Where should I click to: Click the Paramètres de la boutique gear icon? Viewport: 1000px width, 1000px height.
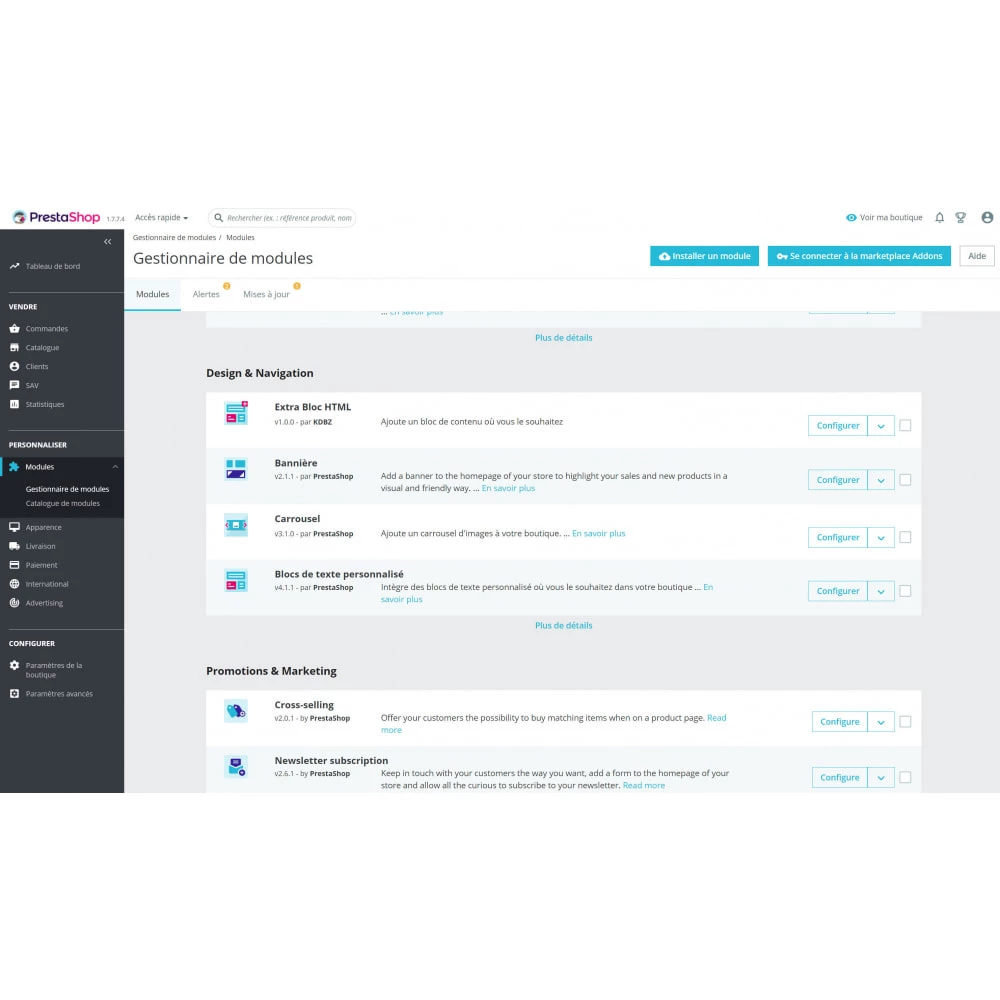[x=15, y=665]
